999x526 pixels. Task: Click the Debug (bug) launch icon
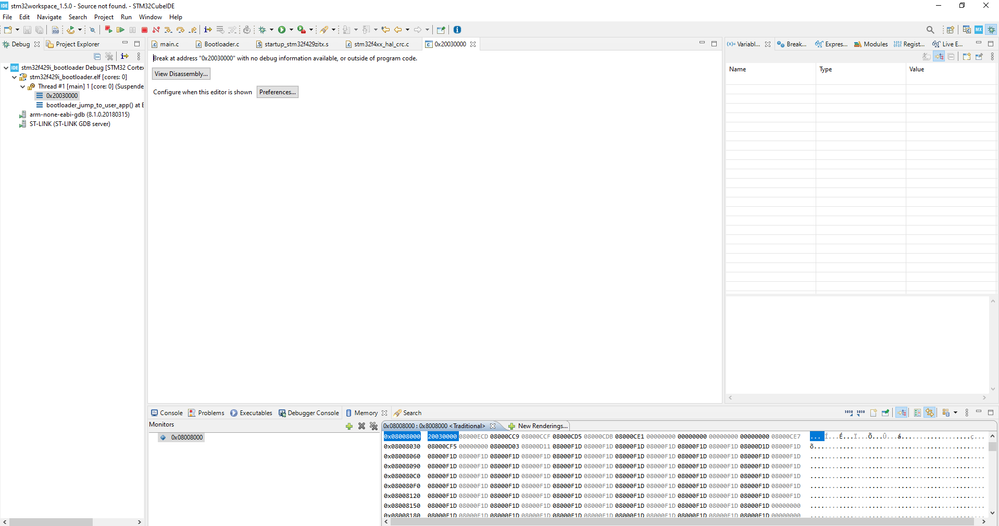click(x=262, y=30)
